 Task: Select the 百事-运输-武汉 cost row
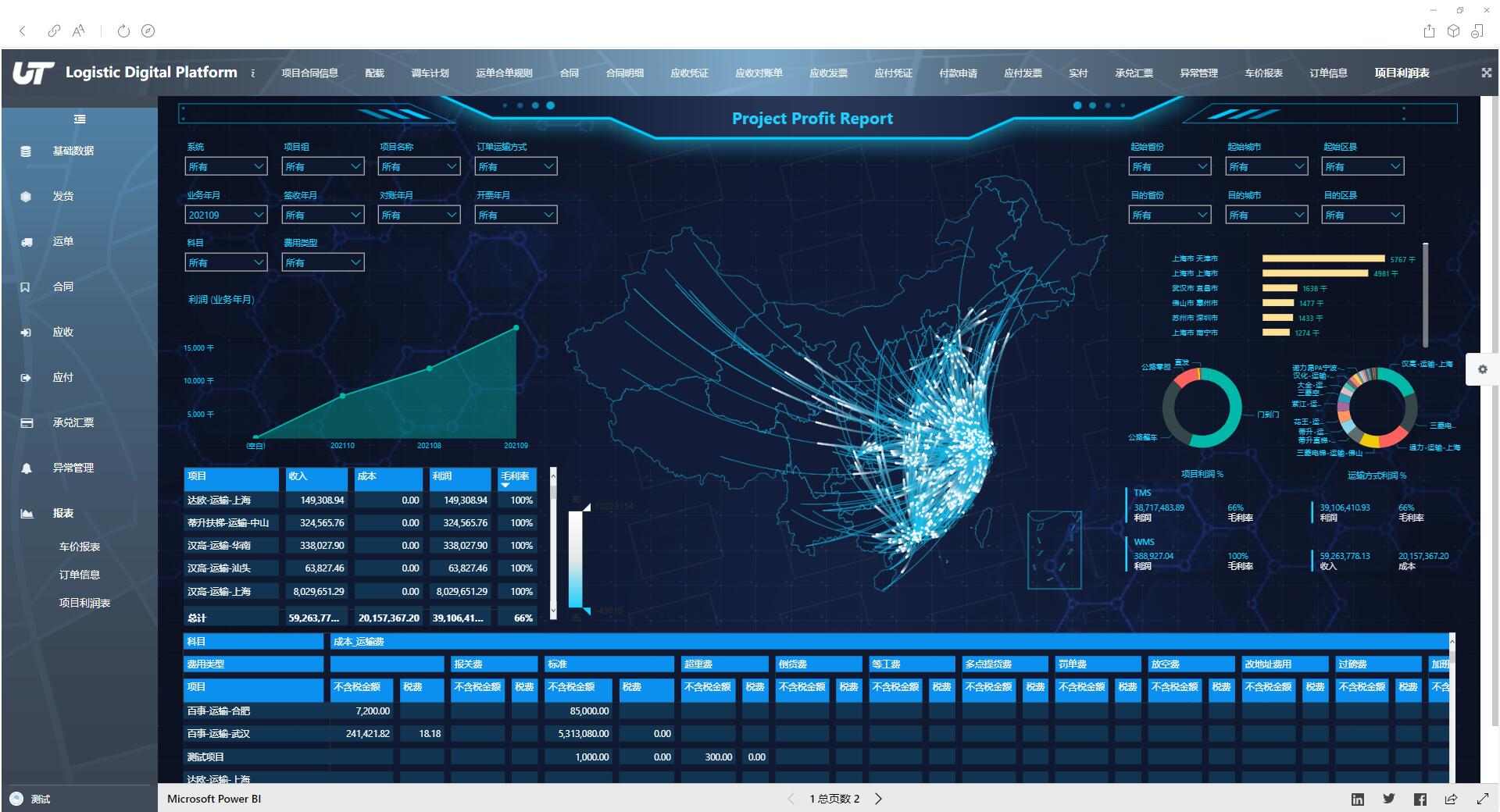click(x=816, y=734)
